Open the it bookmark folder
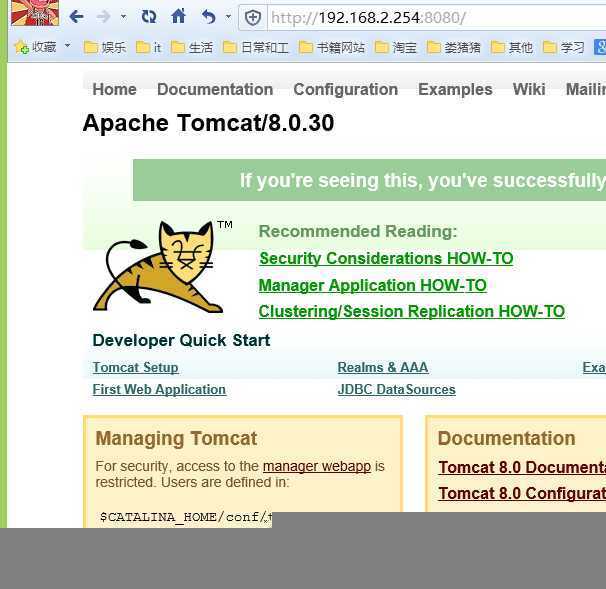 148,48
